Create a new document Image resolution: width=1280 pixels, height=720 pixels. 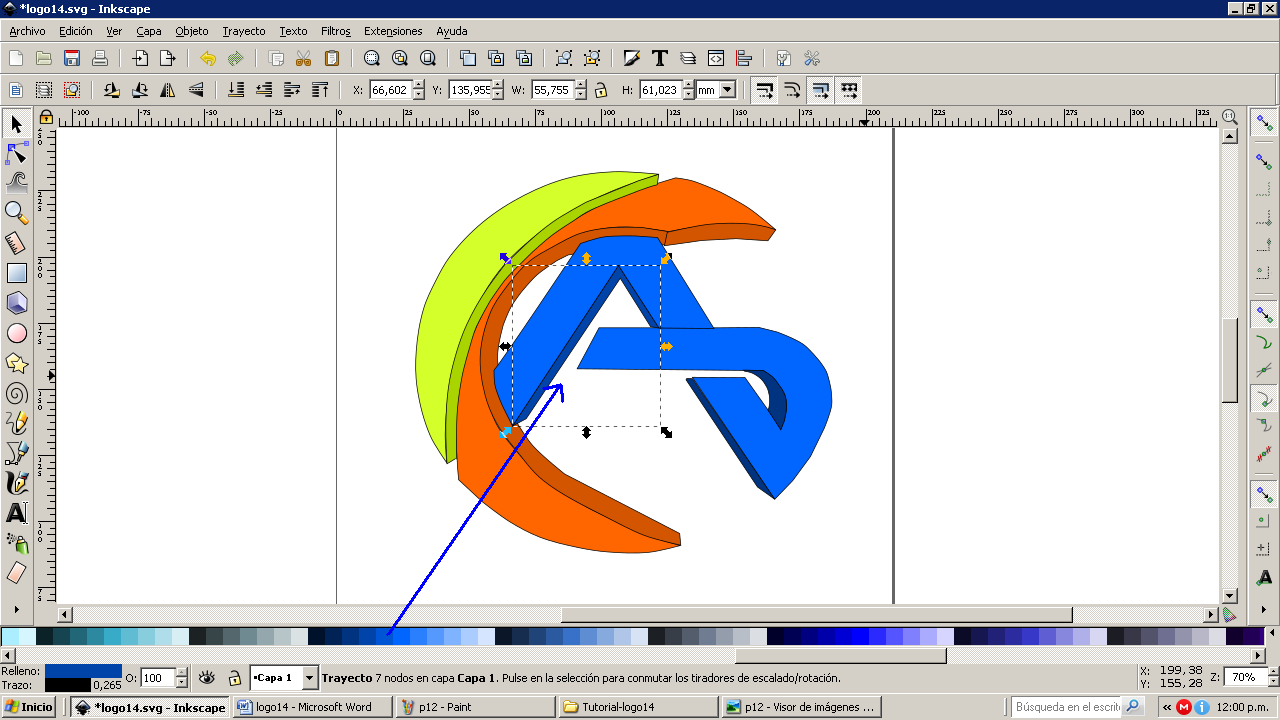tap(16, 58)
